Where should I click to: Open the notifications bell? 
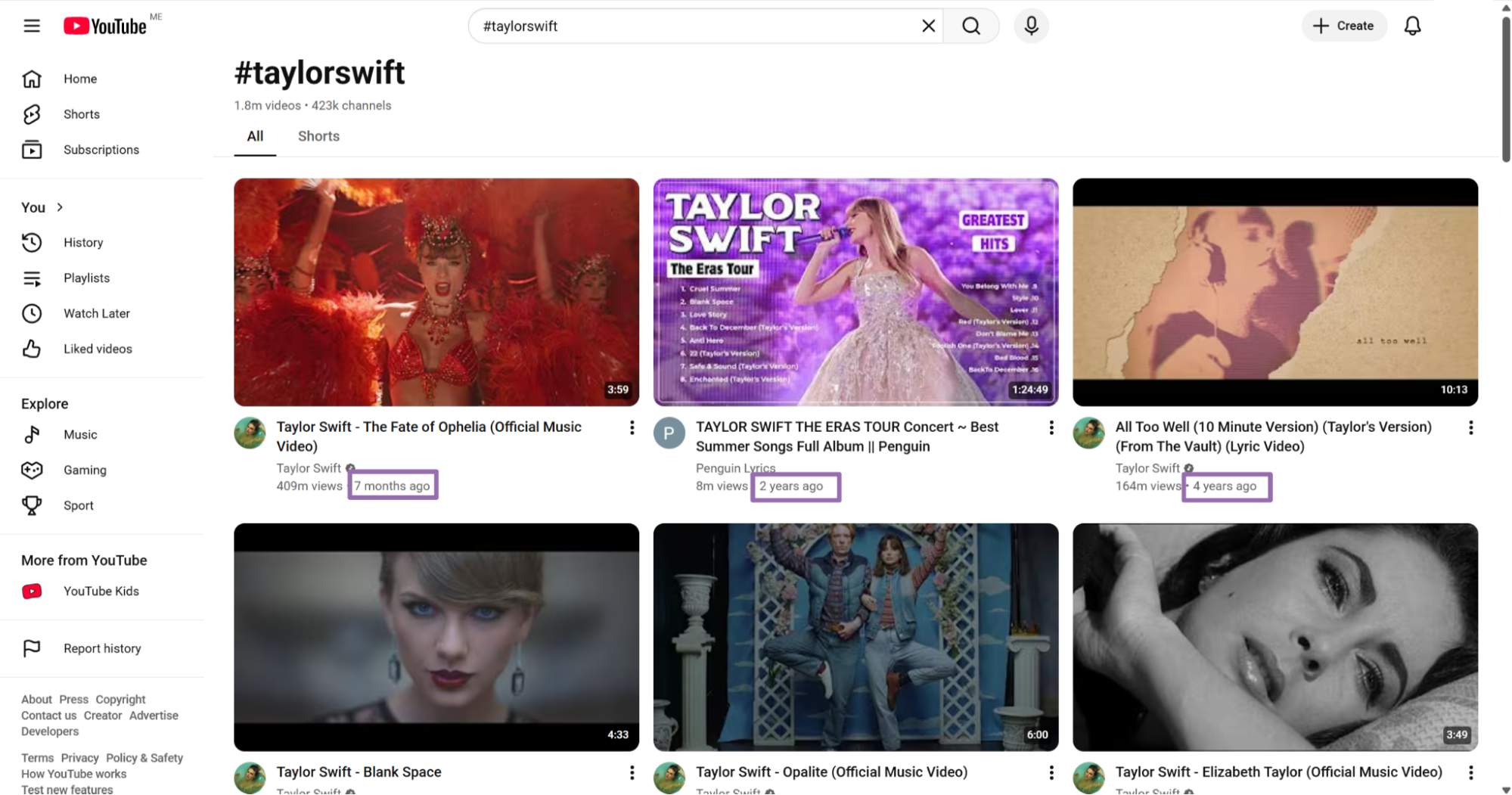(1412, 26)
